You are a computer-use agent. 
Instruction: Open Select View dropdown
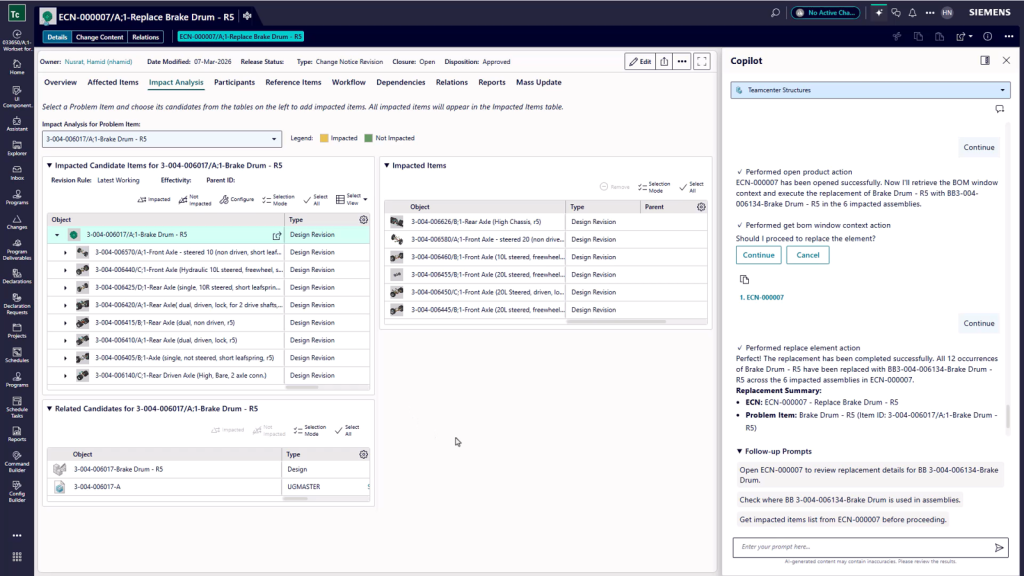click(351, 199)
